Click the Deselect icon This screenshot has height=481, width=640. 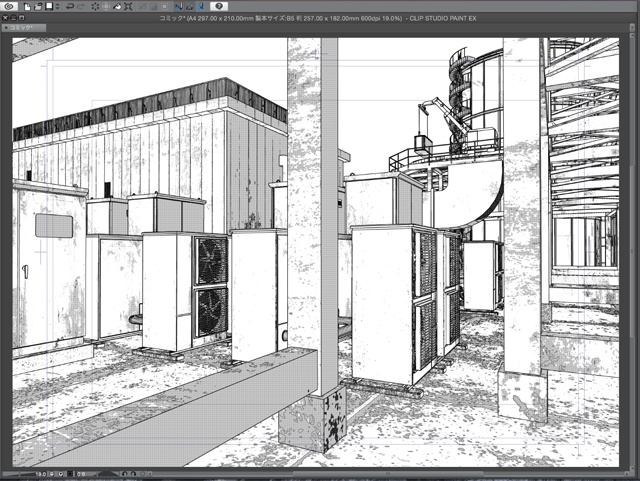[x=142, y=7]
